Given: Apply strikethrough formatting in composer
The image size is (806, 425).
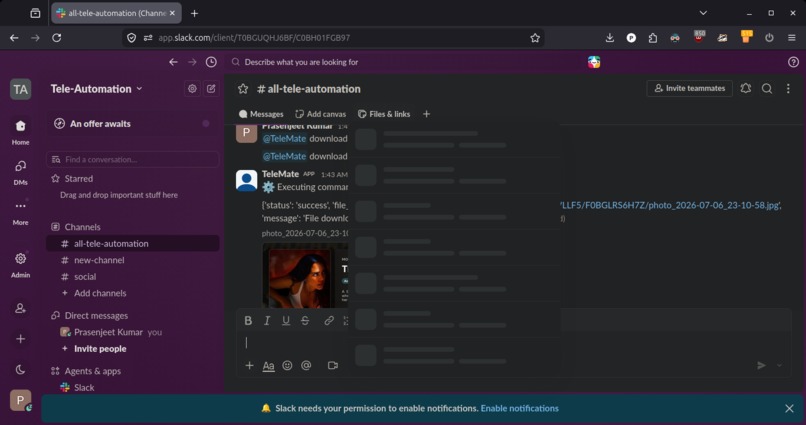Looking at the screenshot, I should click(x=305, y=321).
